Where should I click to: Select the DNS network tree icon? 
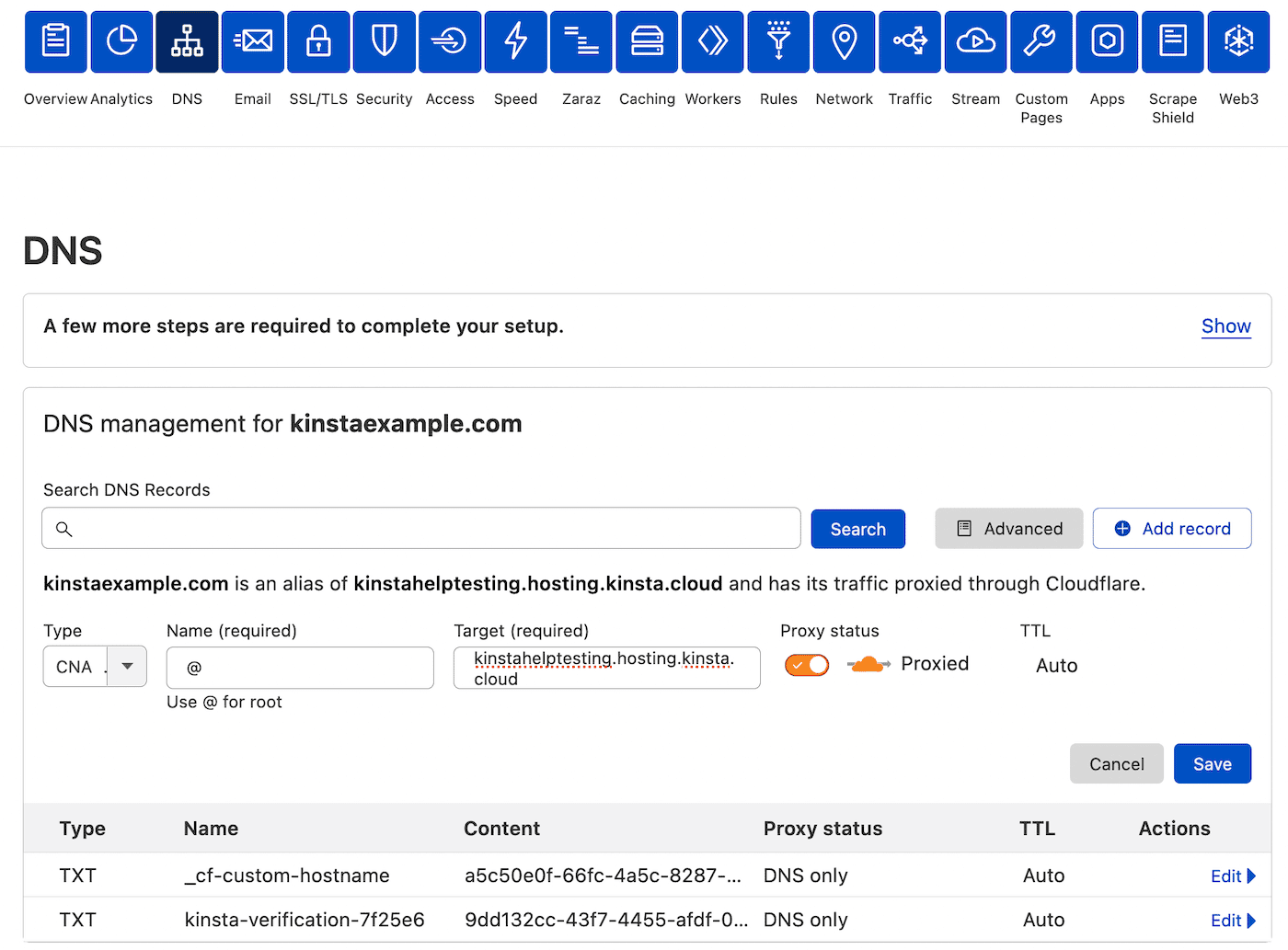pos(187,42)
